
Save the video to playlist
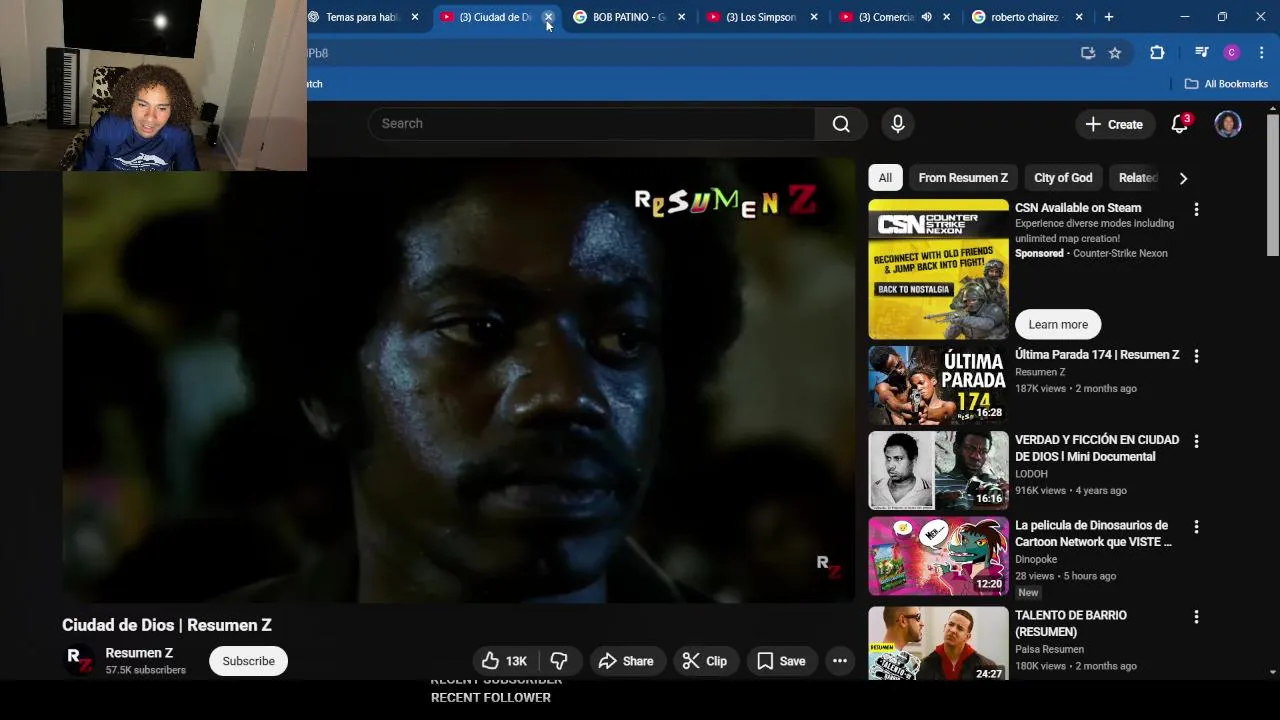coord(781,661)
